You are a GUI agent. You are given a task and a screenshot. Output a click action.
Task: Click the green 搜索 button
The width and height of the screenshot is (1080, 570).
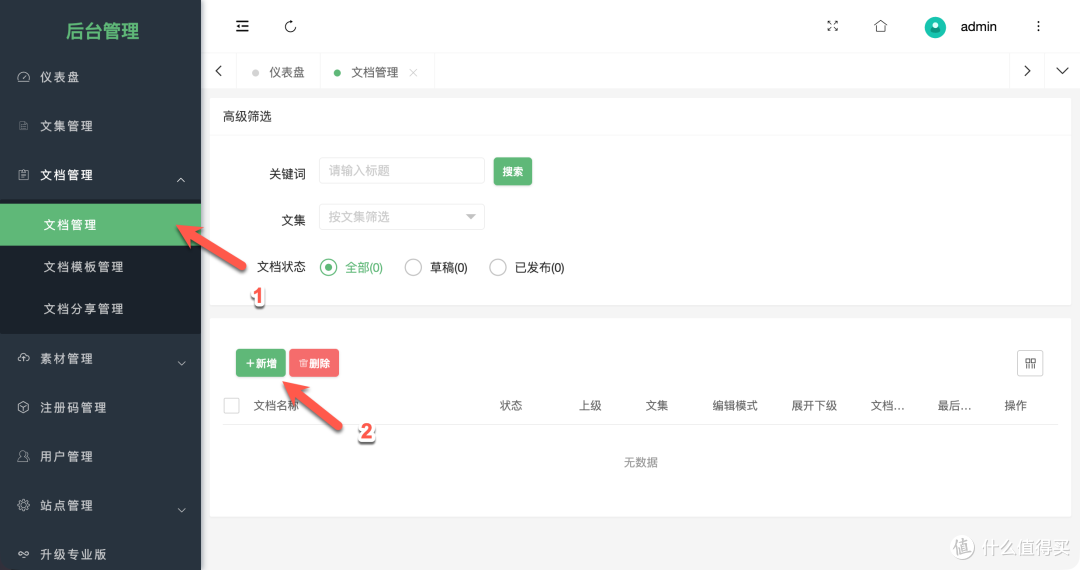(x=512, y=171)
